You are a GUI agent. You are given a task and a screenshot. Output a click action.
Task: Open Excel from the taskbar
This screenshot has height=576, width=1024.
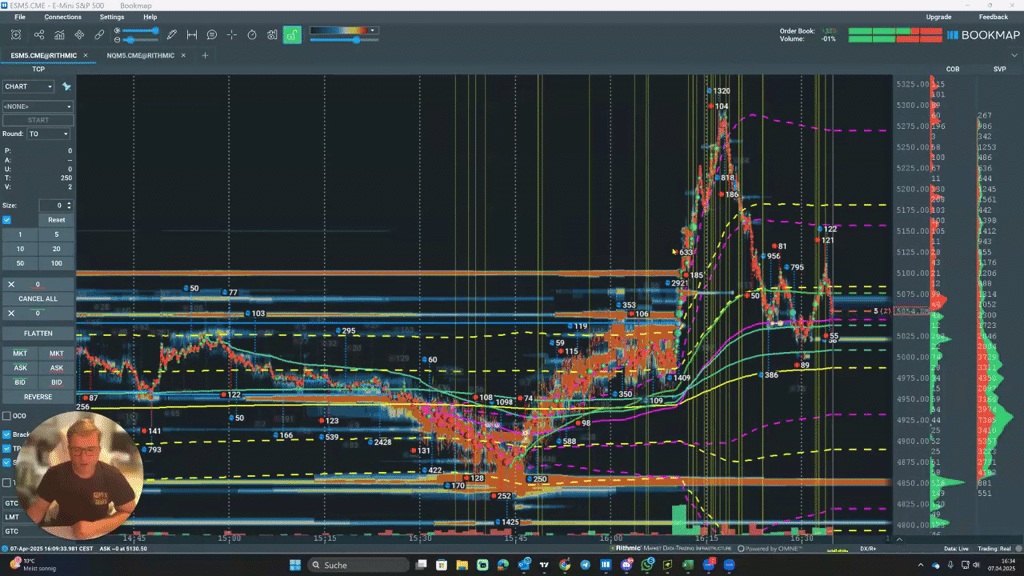[688, 565]
